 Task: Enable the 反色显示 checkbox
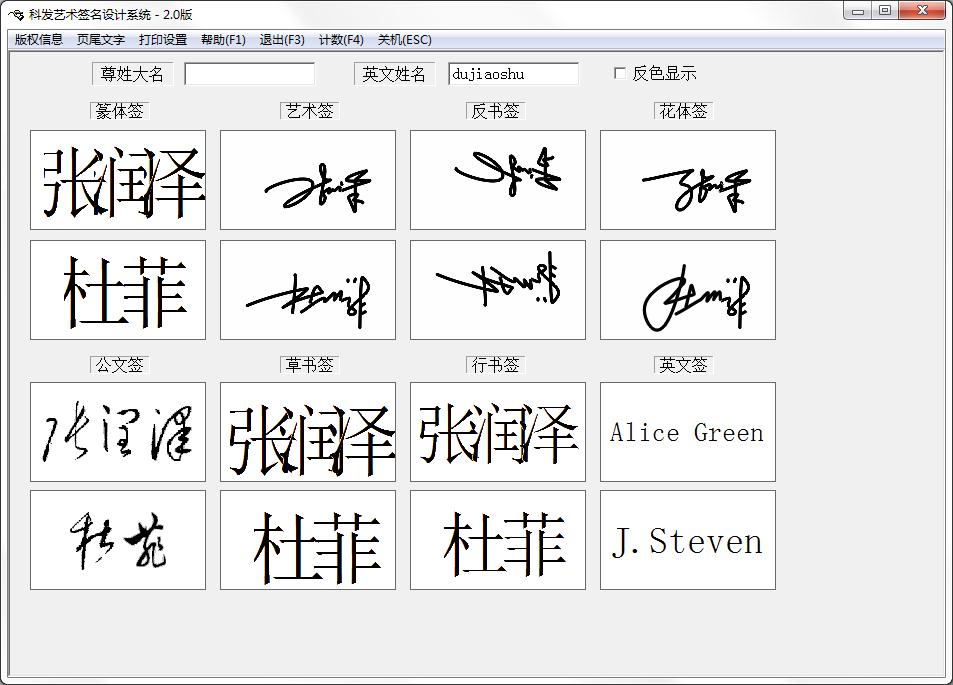[619, 74]
